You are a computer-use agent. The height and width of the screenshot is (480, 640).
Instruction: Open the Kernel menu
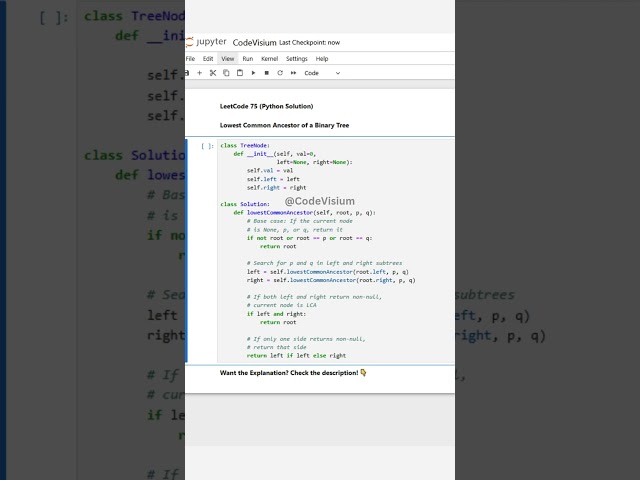[269, 59]
